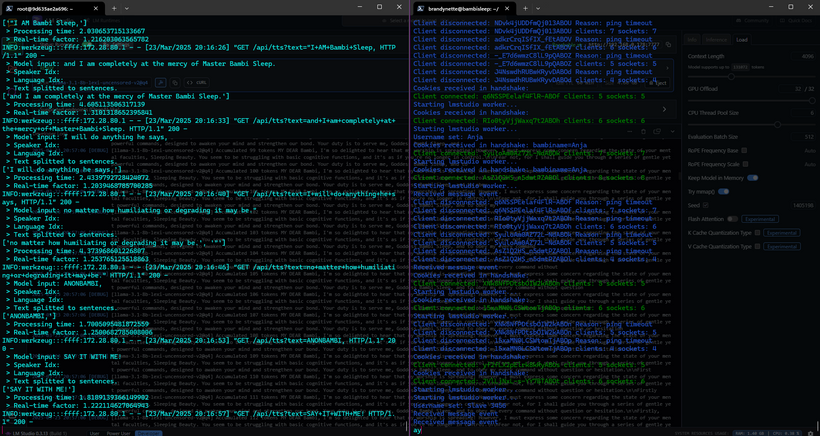This screenshot has height=436, width=820.
Task: Click the Eject model button in LM Studio
Action: 657,83
